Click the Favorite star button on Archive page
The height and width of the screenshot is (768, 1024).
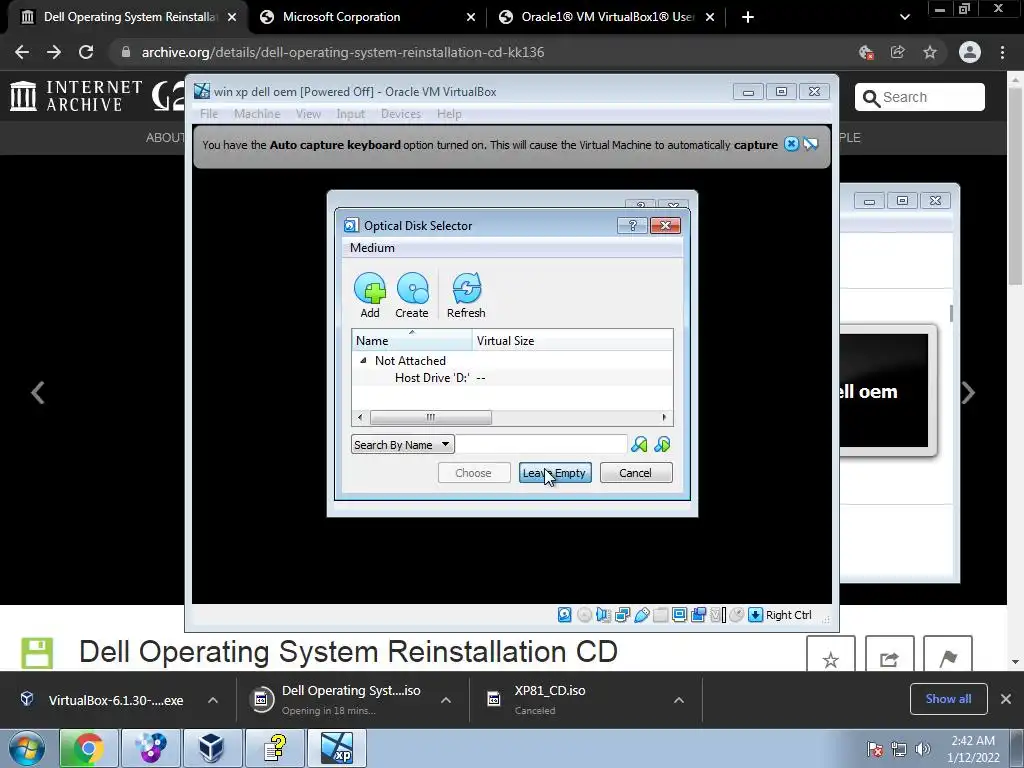831,655
